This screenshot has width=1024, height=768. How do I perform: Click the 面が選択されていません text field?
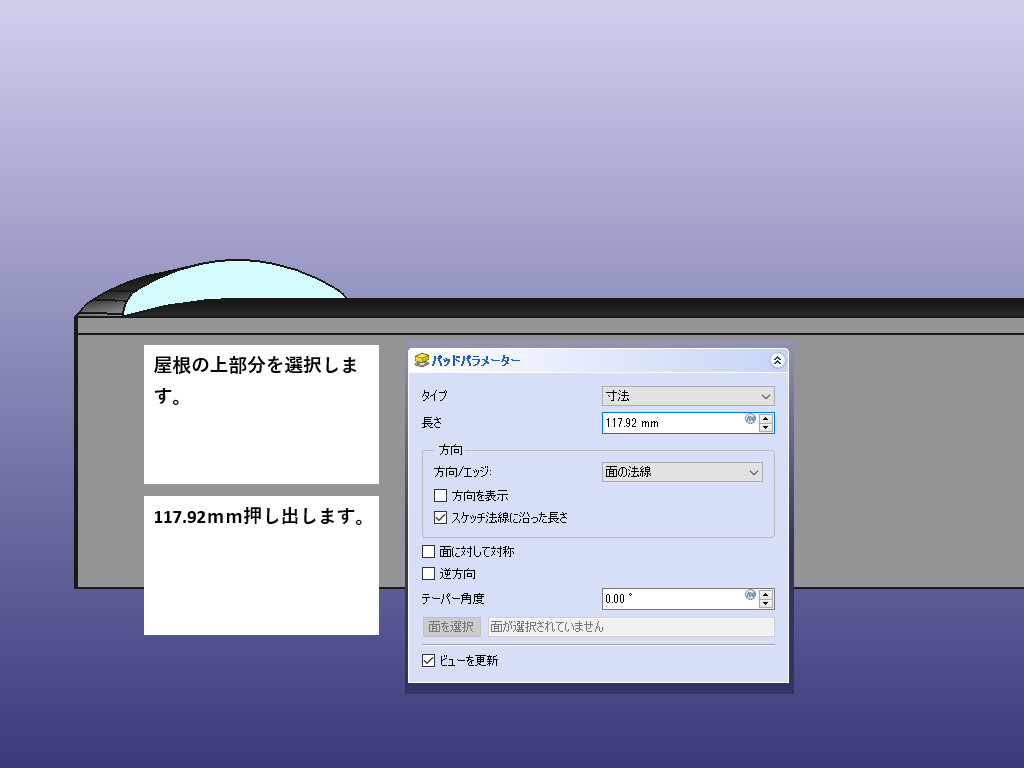coord(630,627)
